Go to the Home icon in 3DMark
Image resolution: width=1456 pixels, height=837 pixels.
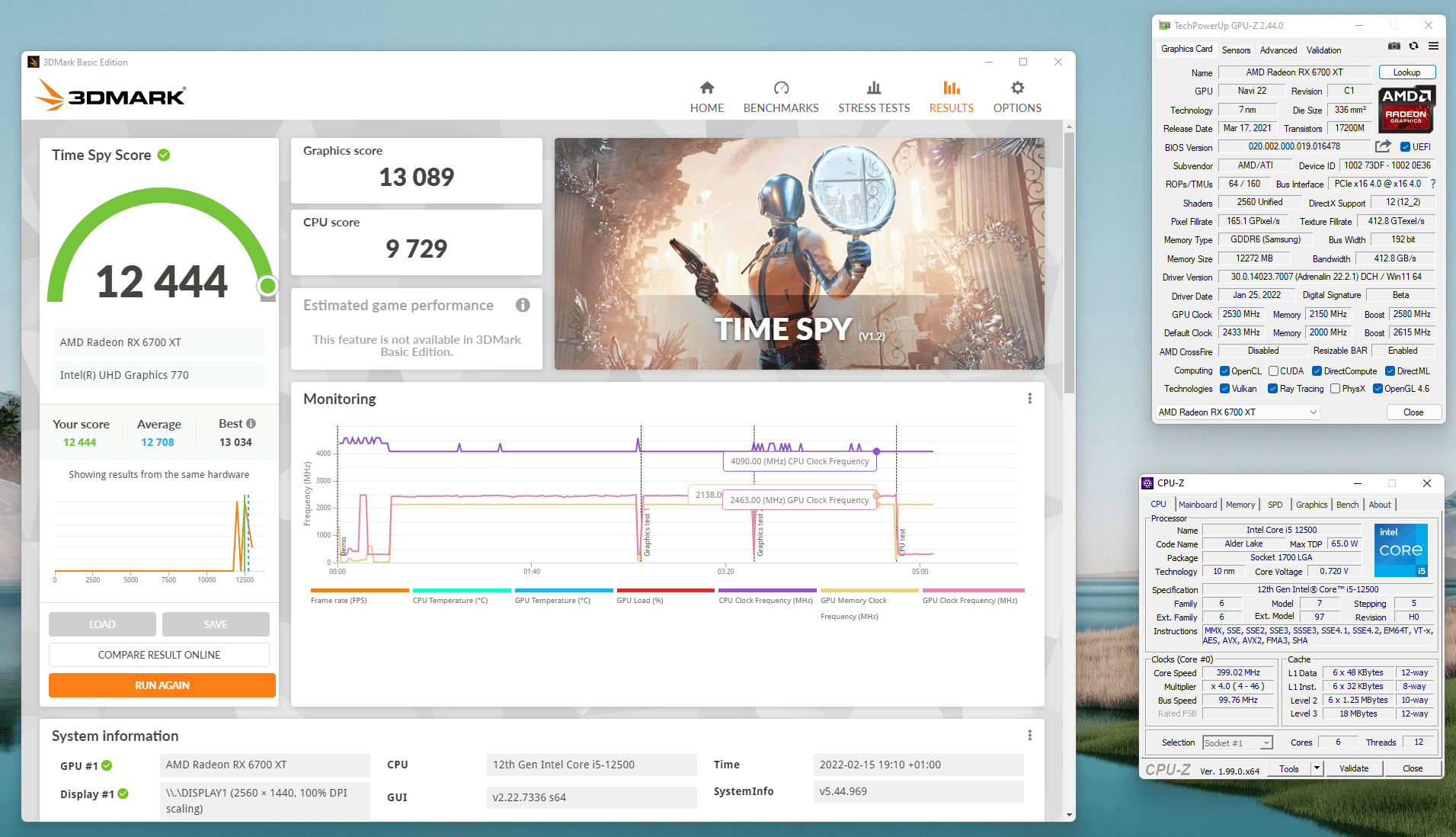point(707,88)
